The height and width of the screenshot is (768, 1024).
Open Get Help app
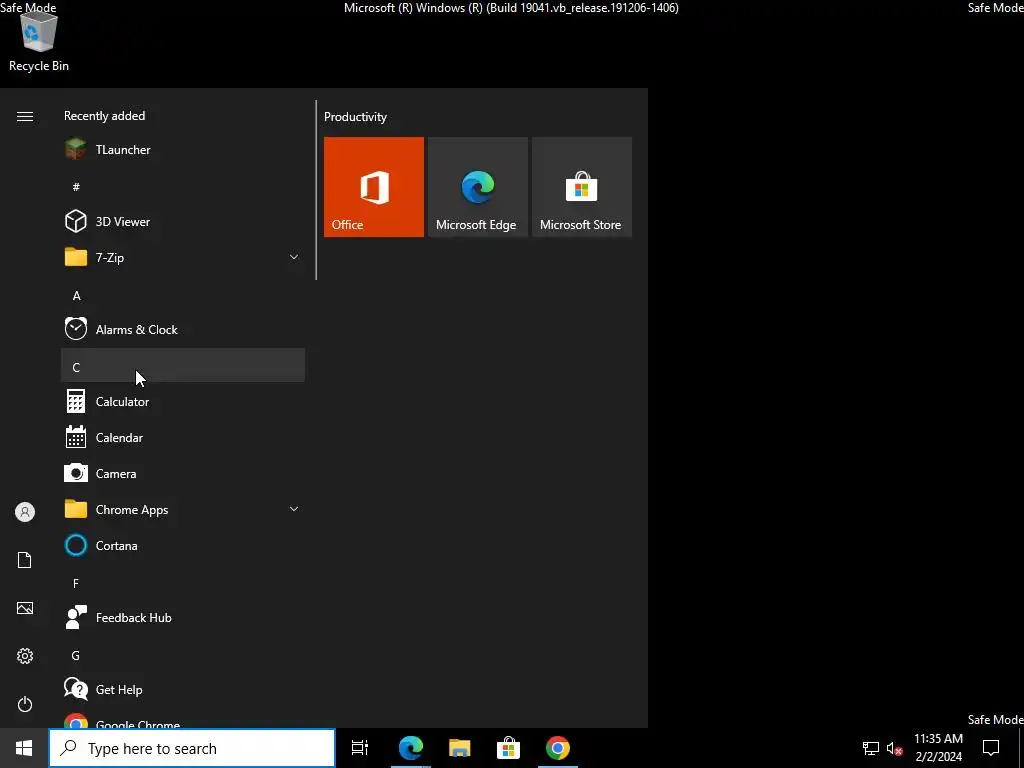pos(183,690)
